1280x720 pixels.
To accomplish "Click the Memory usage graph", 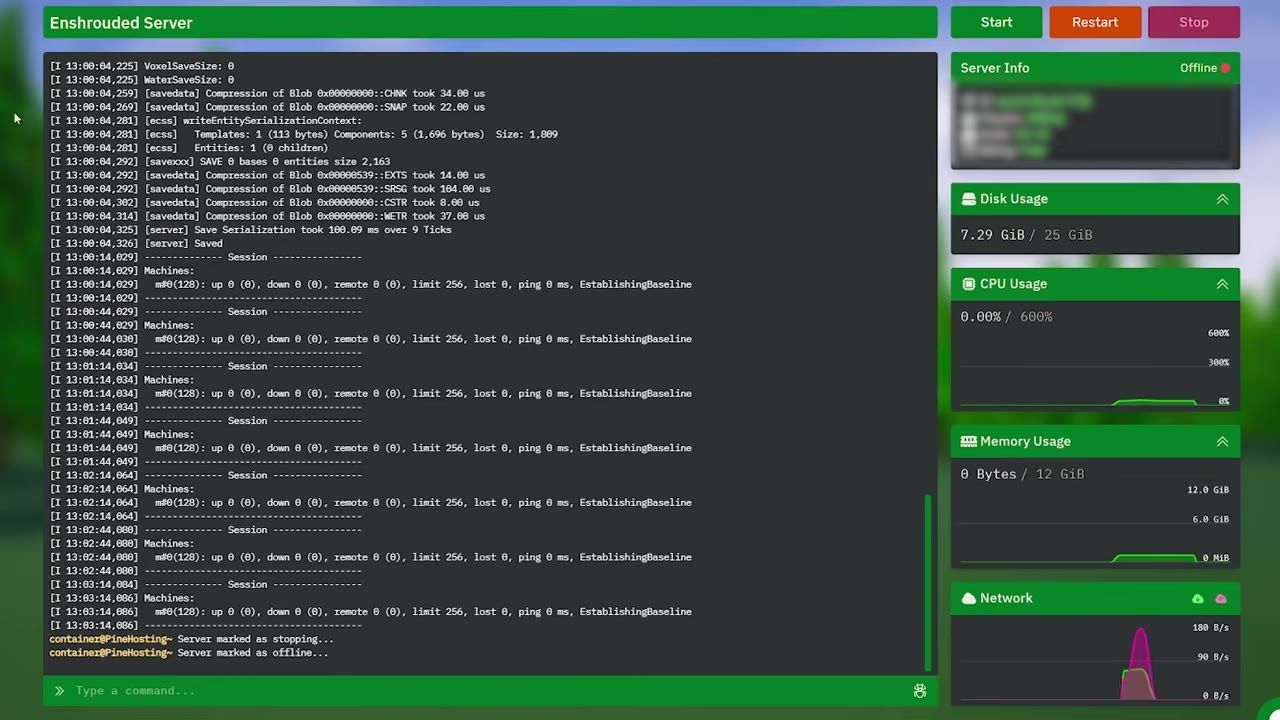I will [1095, 525].
